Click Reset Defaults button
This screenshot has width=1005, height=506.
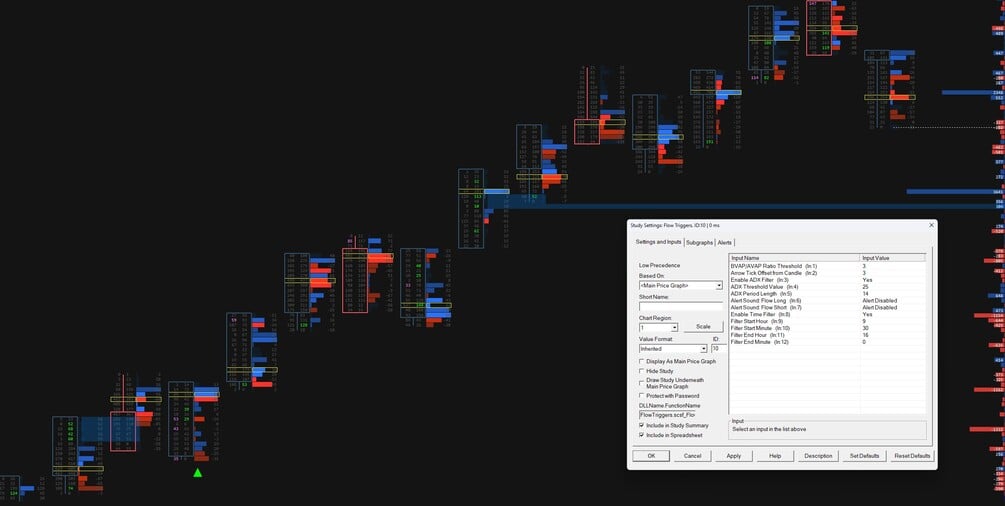[911, 456]
